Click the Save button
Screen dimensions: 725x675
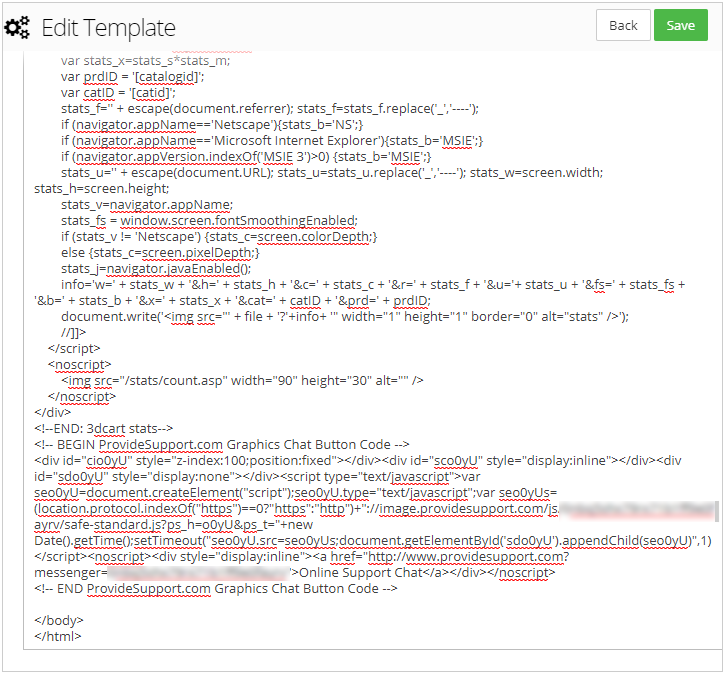(x=680, y=25)
